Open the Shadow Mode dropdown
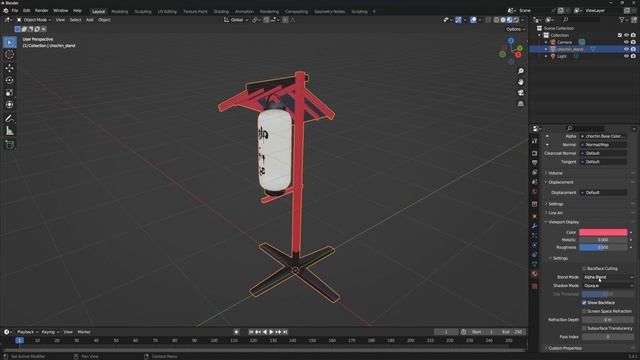This screenshot has width=640, height=360. (x=608, y=286)
